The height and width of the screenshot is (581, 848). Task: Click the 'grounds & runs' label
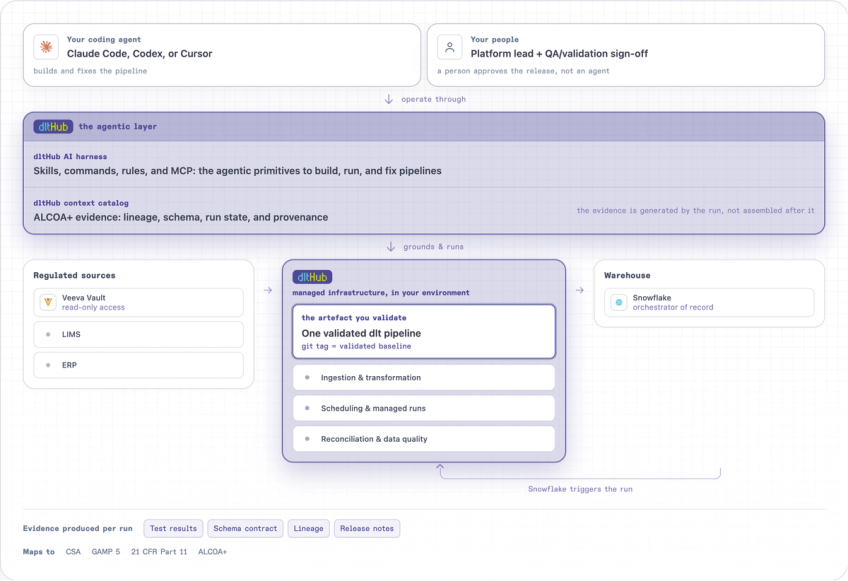(x=433, y=247)
